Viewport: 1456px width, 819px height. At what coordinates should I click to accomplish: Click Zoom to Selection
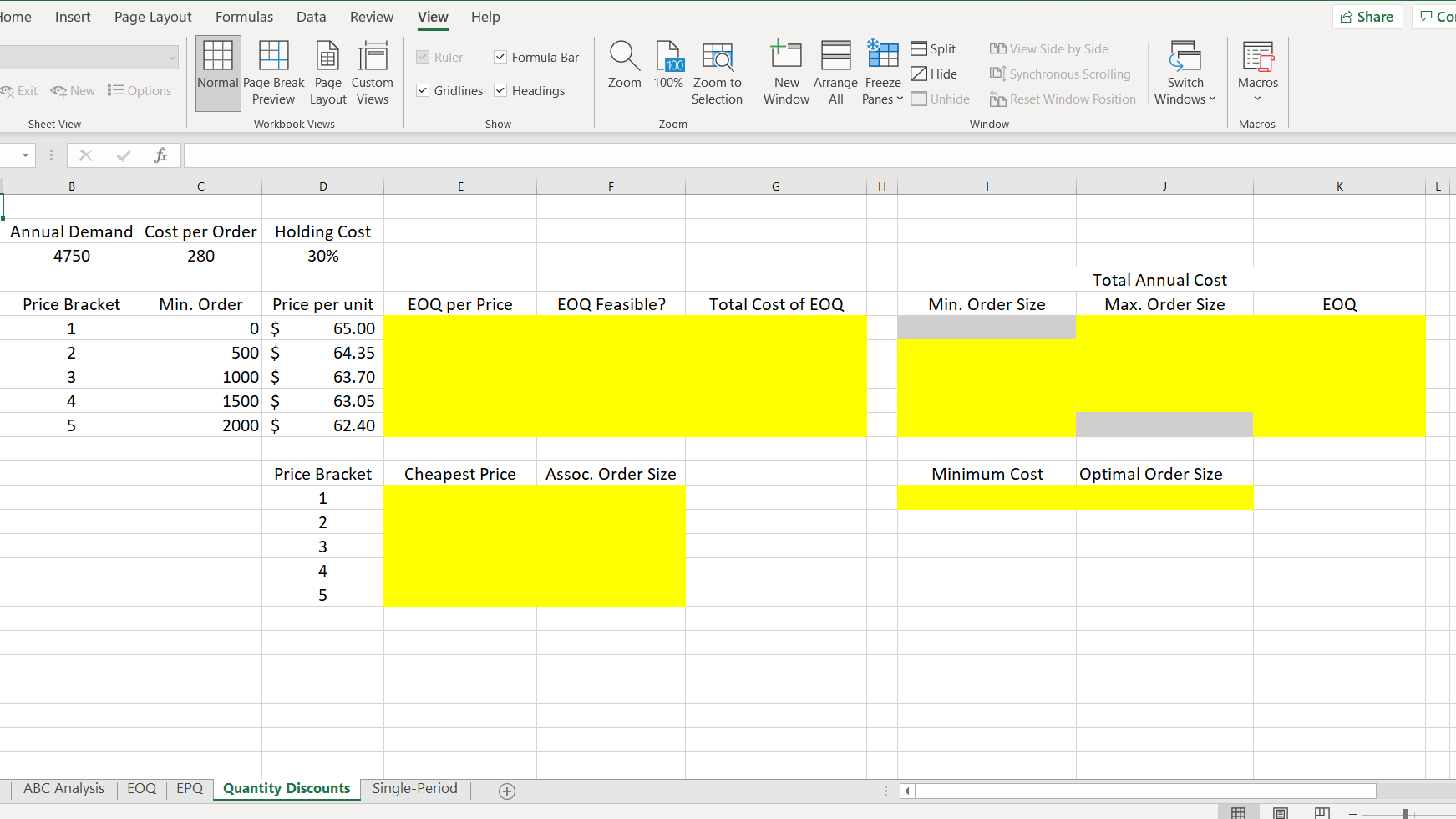coord(717,74)
